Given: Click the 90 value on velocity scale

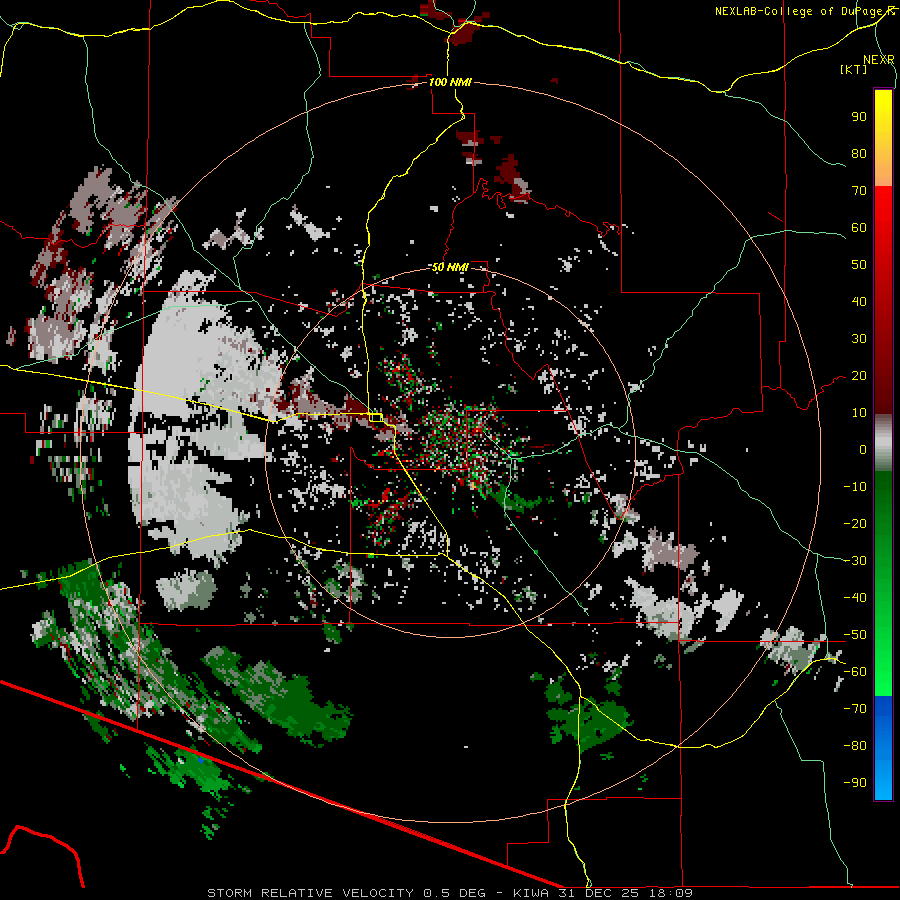Looking at the screenshot, I should [859, 117].
